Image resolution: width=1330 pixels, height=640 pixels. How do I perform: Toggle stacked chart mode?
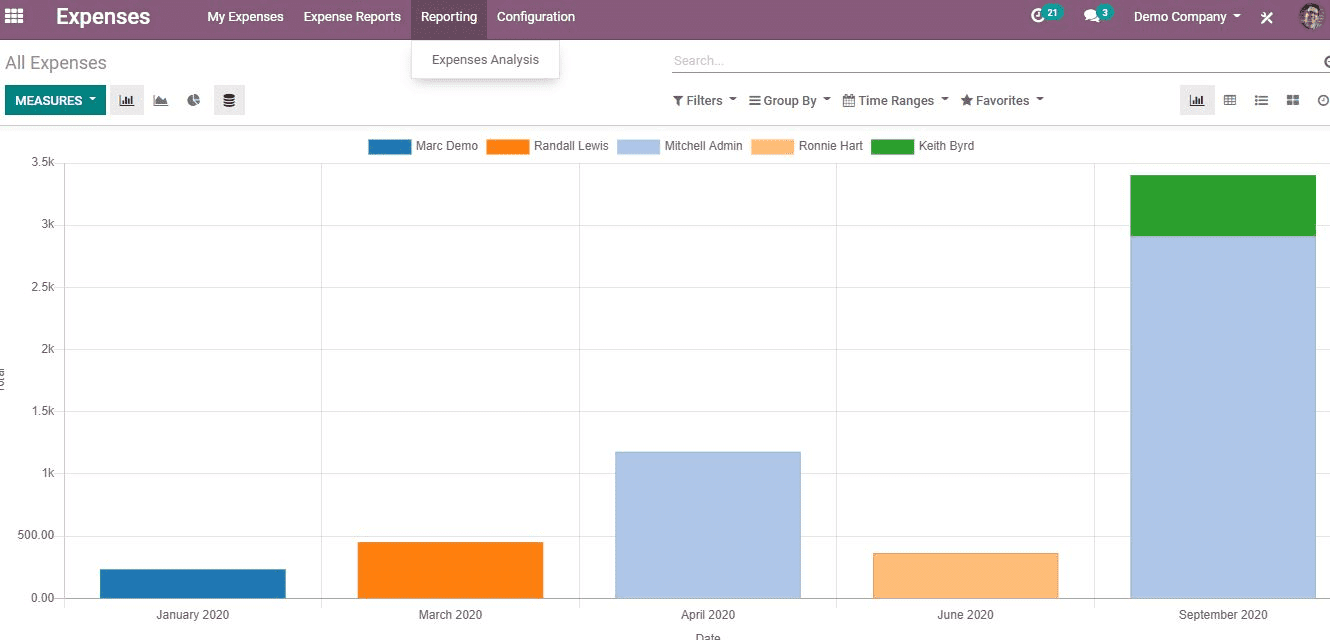tap(229, 100)
